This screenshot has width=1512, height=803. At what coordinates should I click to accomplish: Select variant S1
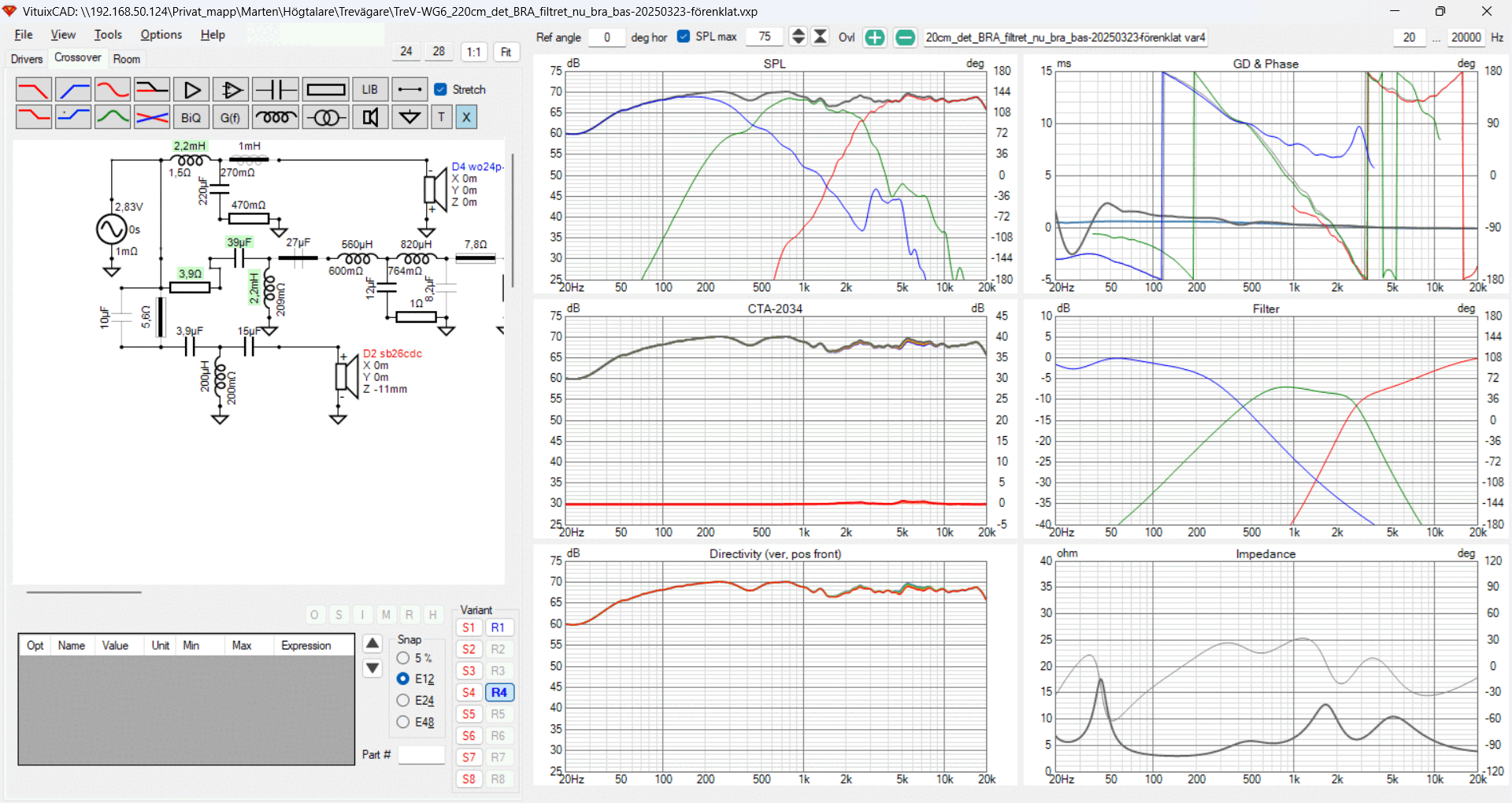point(469,627)
